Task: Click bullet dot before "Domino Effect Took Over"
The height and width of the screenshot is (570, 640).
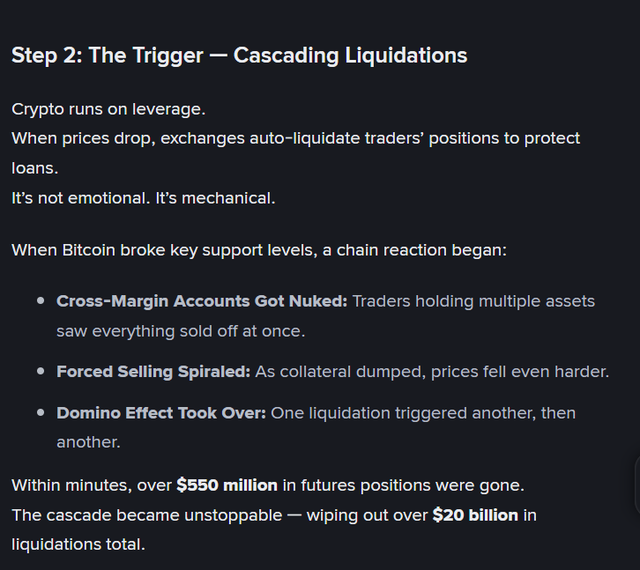Action: click(41, 413)
